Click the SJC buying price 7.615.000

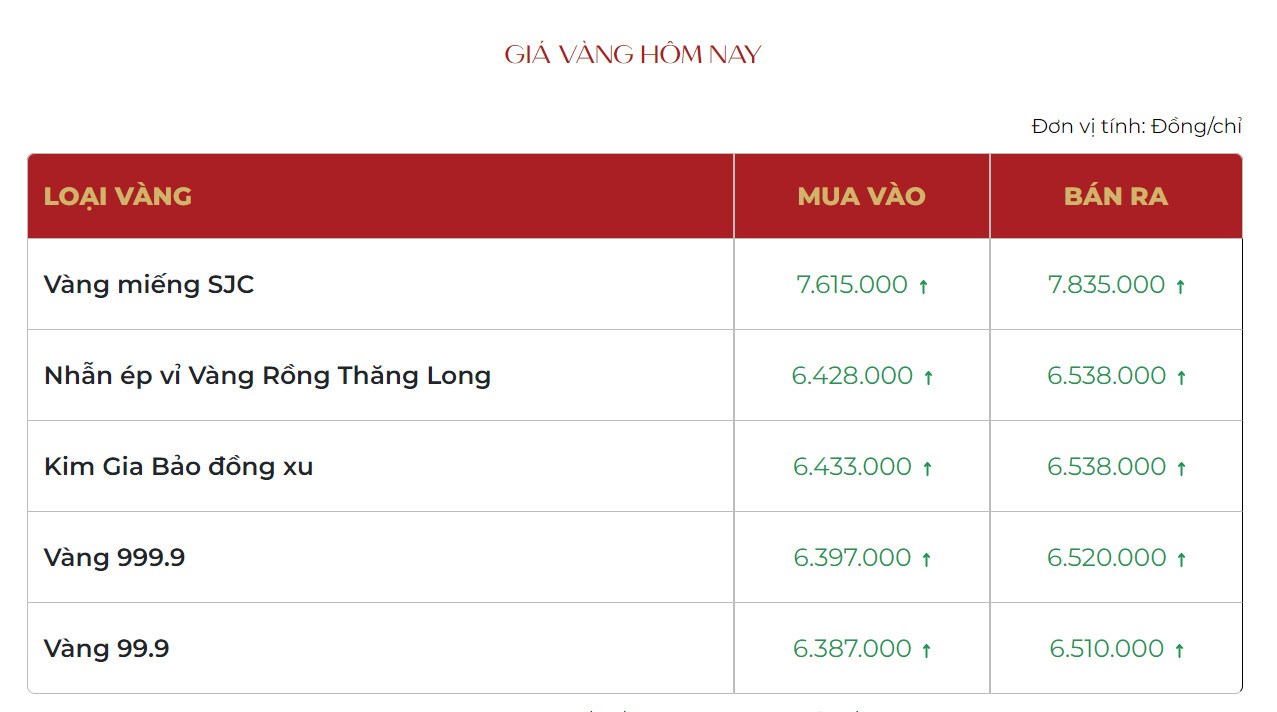click(x=852, y=285)
